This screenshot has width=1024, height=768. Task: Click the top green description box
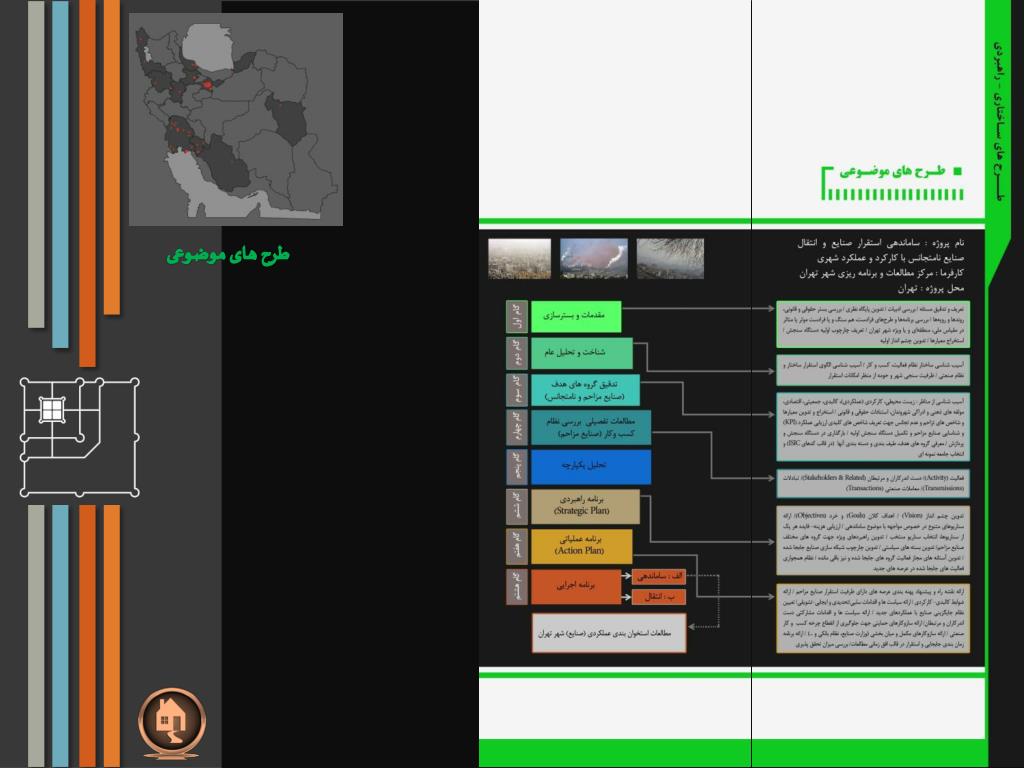coord(872,324)
